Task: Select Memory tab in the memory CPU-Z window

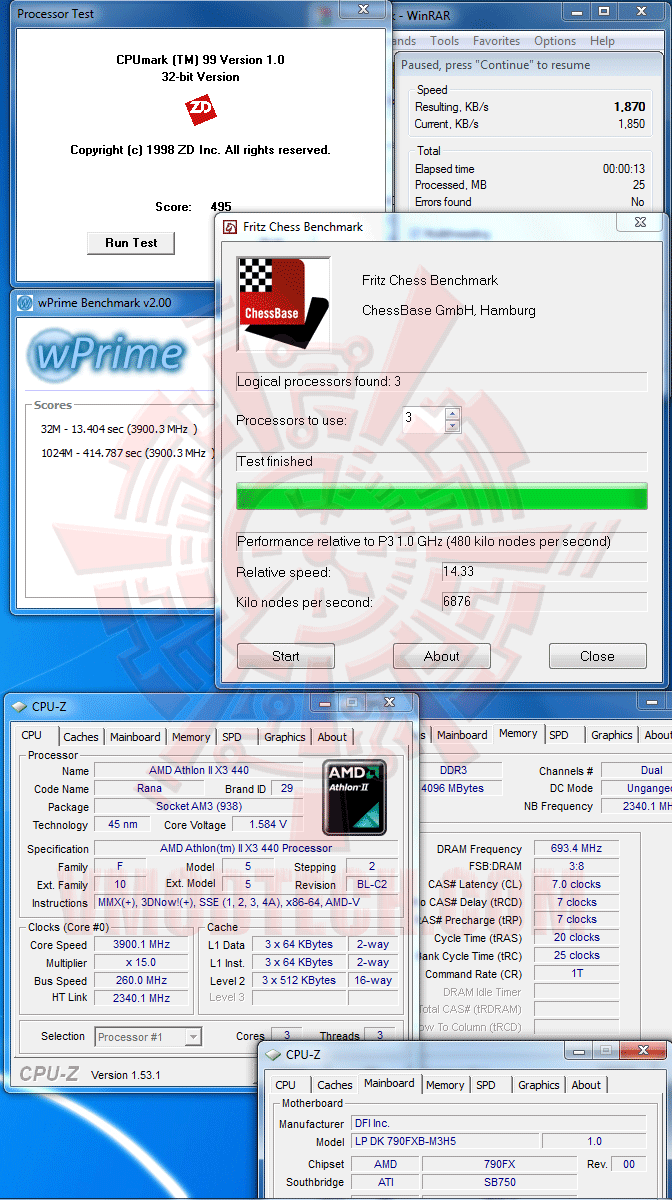Action: [x=518, y=733]
